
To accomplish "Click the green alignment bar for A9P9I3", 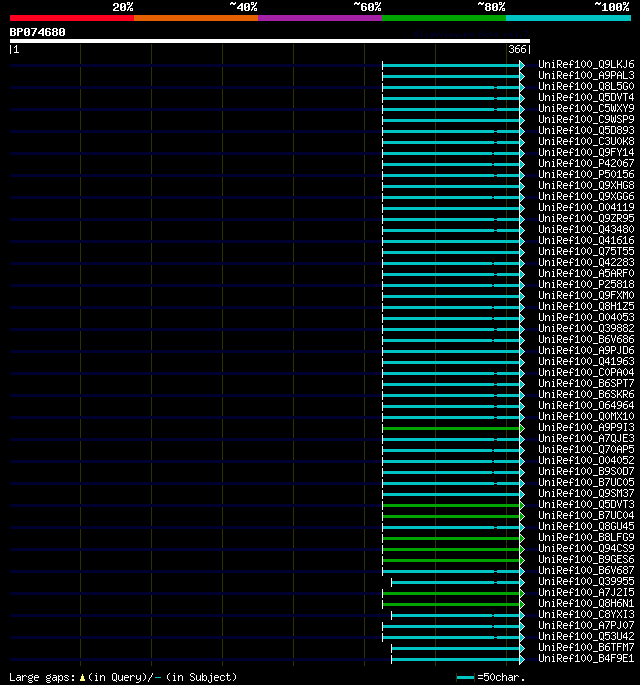I will tap(451, 429).
